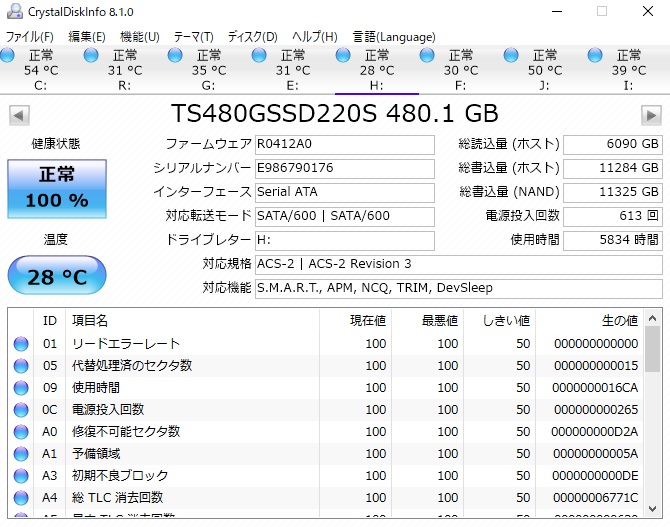Open the テーマ(T) menu
670x527 pixels.
tap(194, 37)
